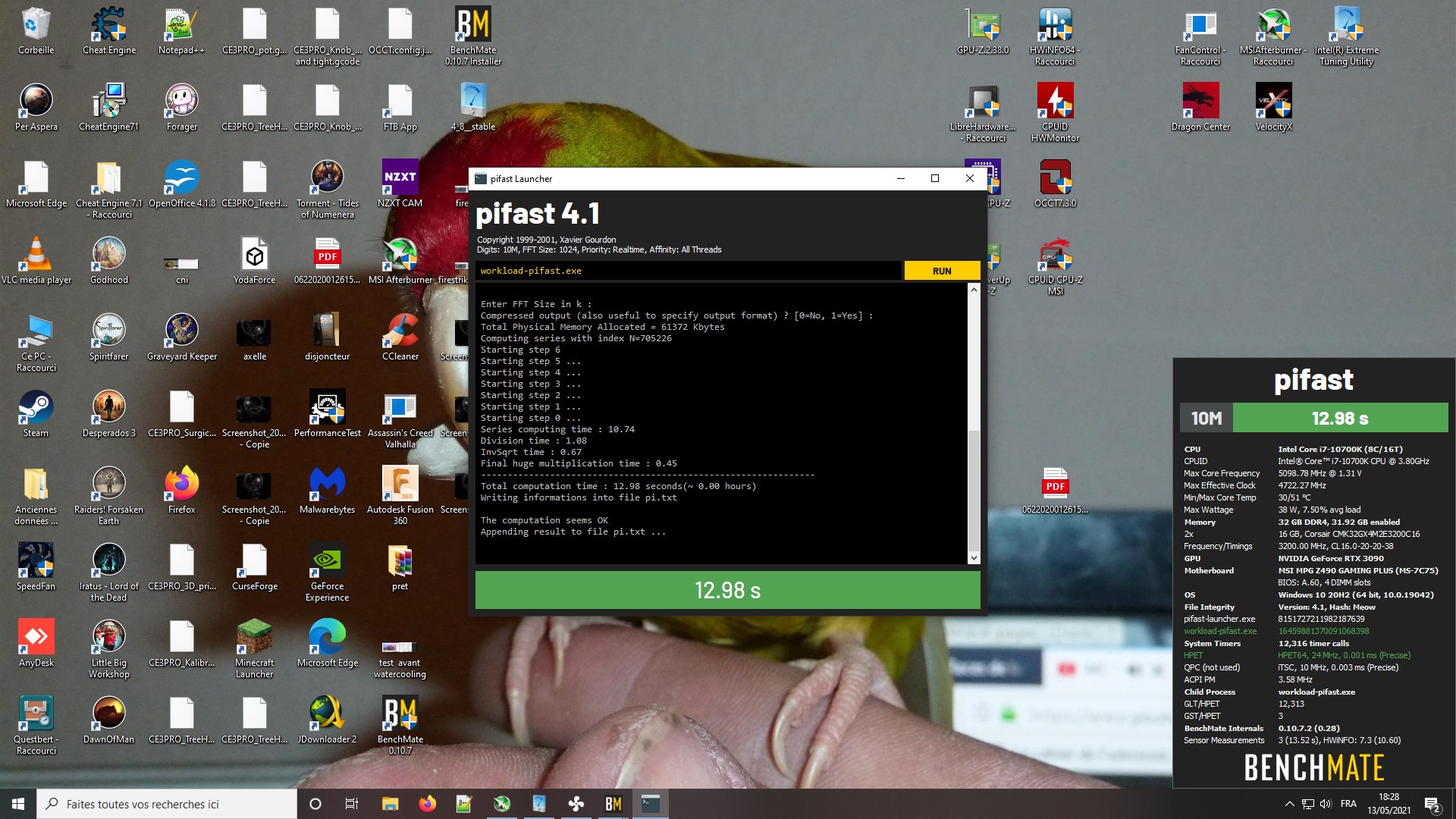Open CPUID CPU-Z MSI icon

coord(1055,265)
